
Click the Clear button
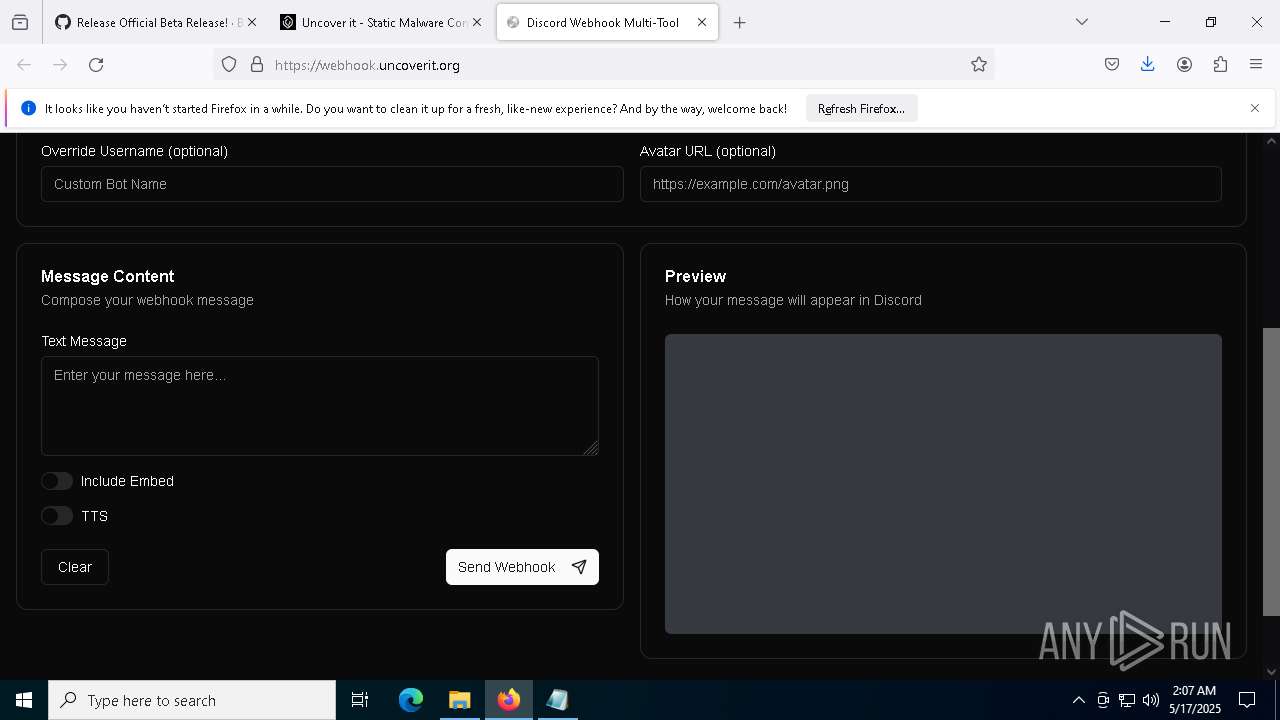click(75, 567)
